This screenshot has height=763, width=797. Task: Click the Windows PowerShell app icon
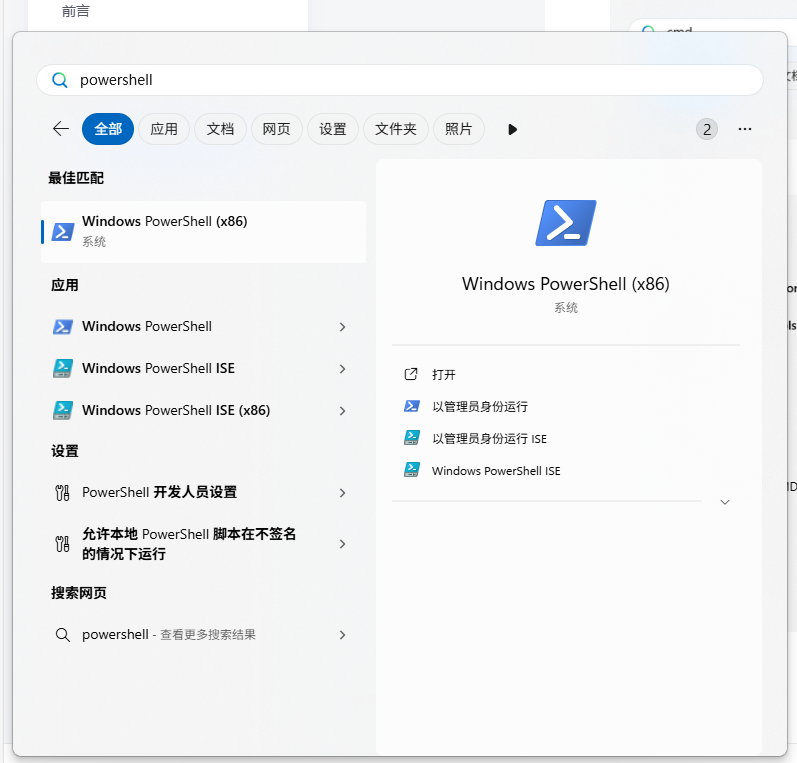pyautogui.click(x=63, y=326)
